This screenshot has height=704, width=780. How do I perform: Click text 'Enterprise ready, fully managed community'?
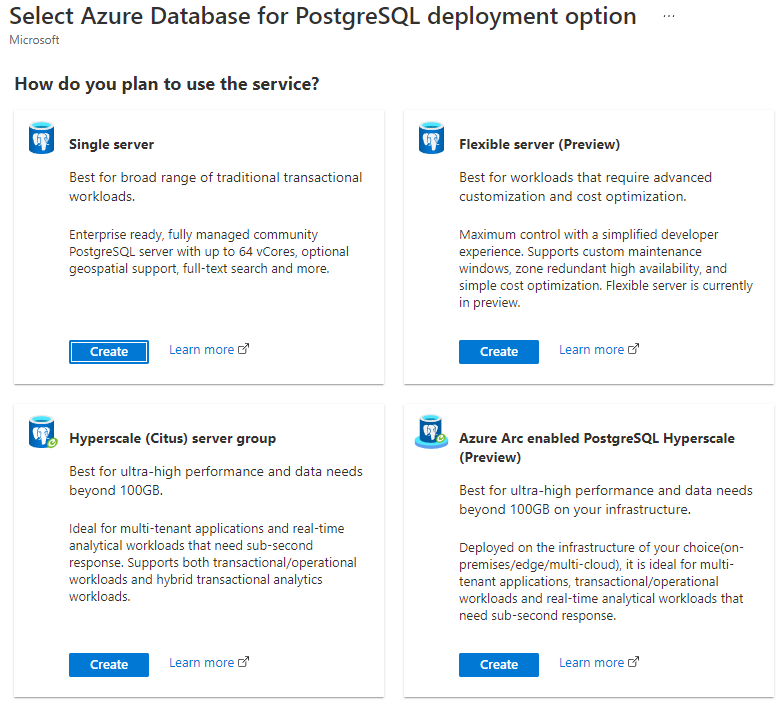(194, 234)
